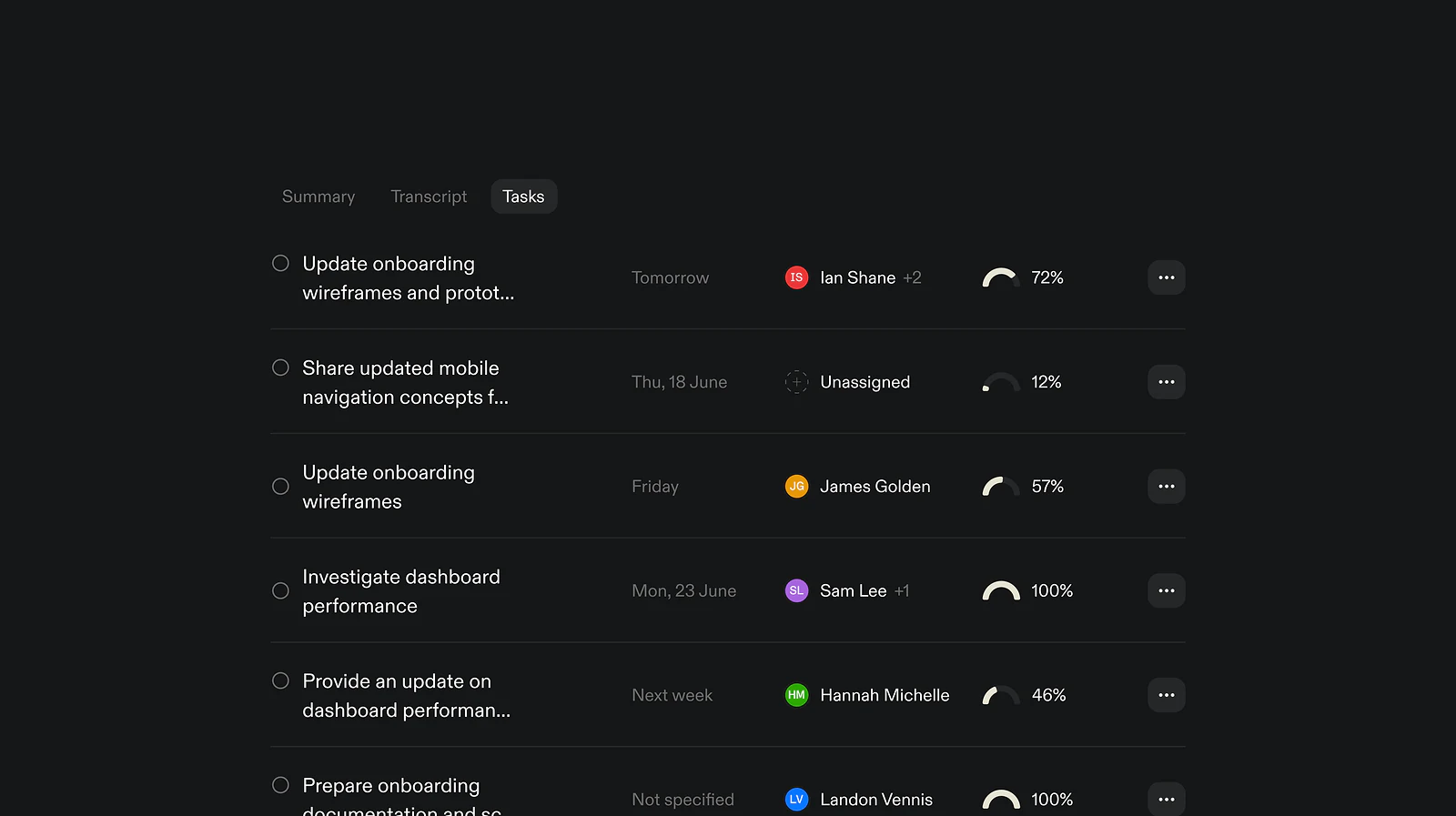1456x816 pixels.
Task: Show the '+2' additional assignees
Action: (912, 277)
